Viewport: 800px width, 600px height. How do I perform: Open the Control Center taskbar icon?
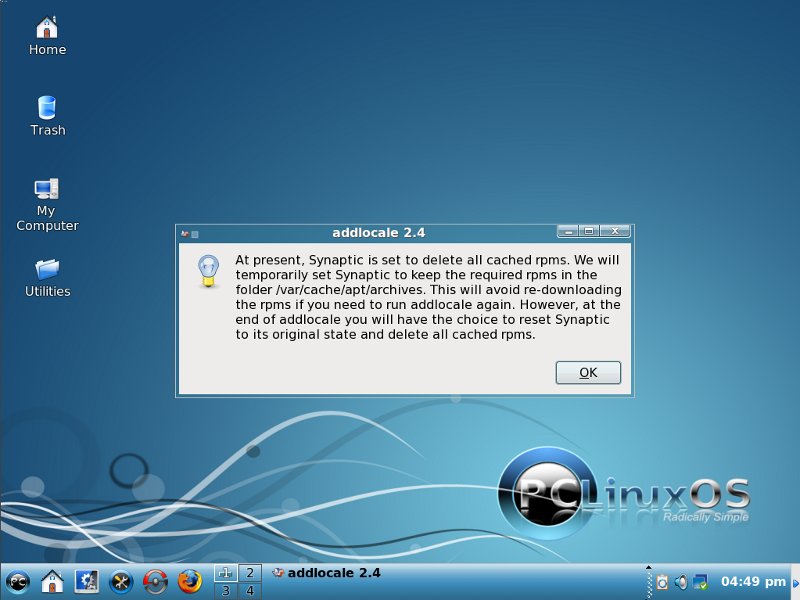(x=87, y=580)
